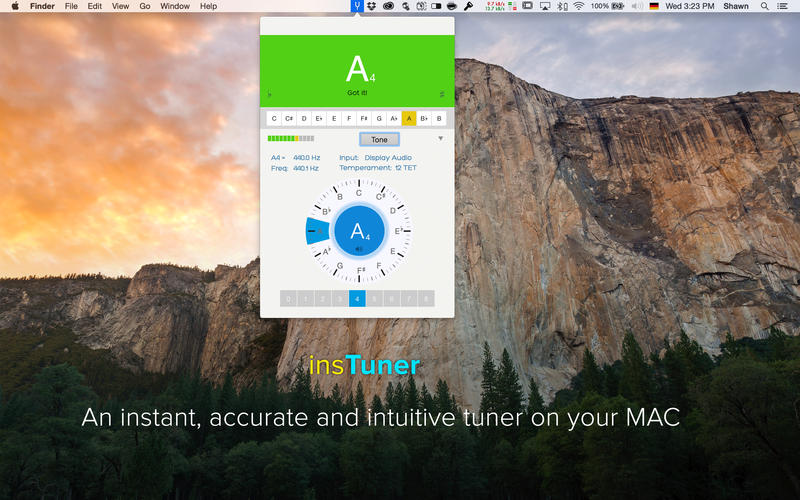Screen dimensions: 800x500
Task: Open the Finder application menu
Action: [42, 6]
